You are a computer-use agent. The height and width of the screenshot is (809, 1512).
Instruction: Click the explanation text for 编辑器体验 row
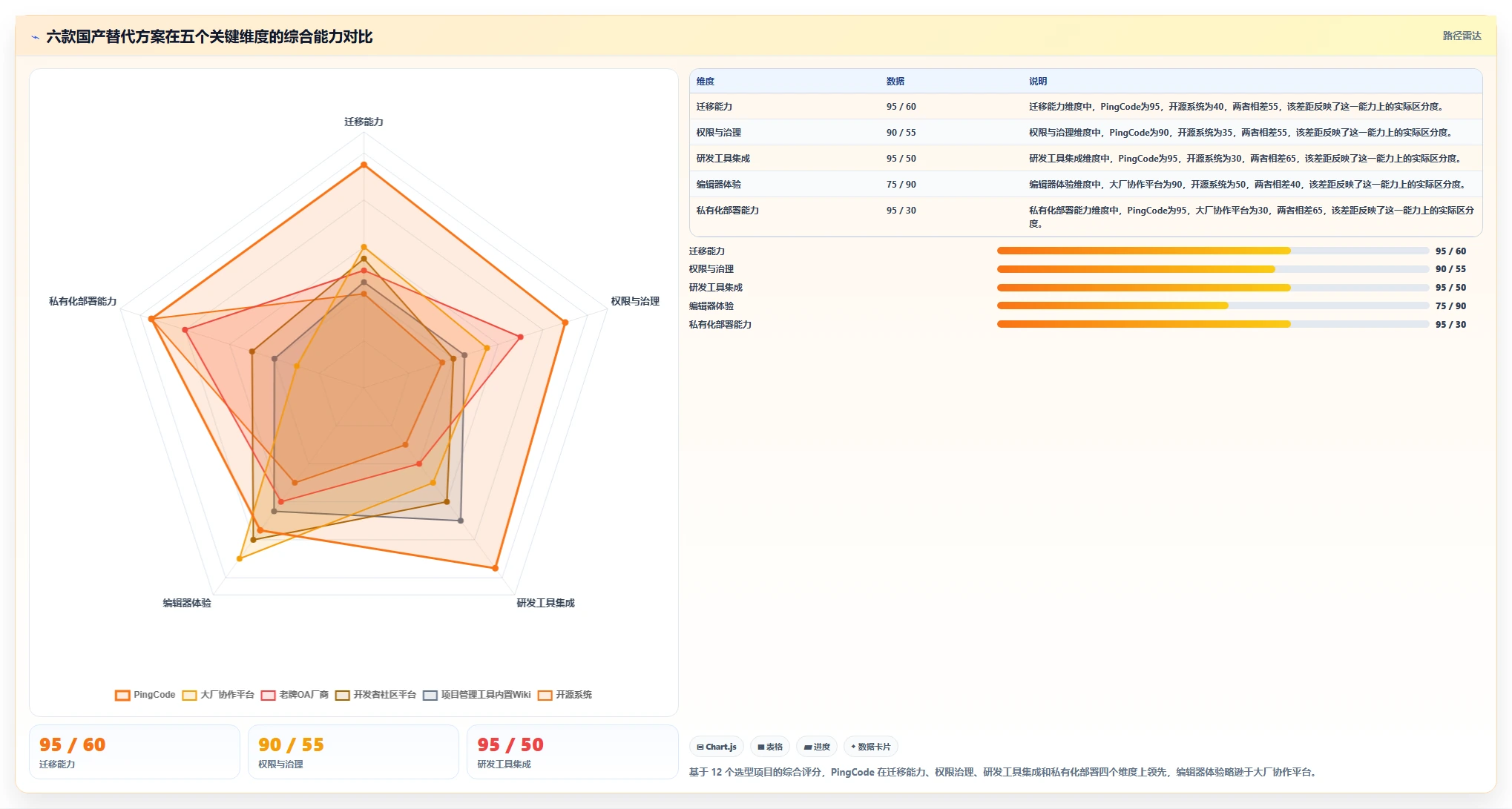(x=1249, y=185)
